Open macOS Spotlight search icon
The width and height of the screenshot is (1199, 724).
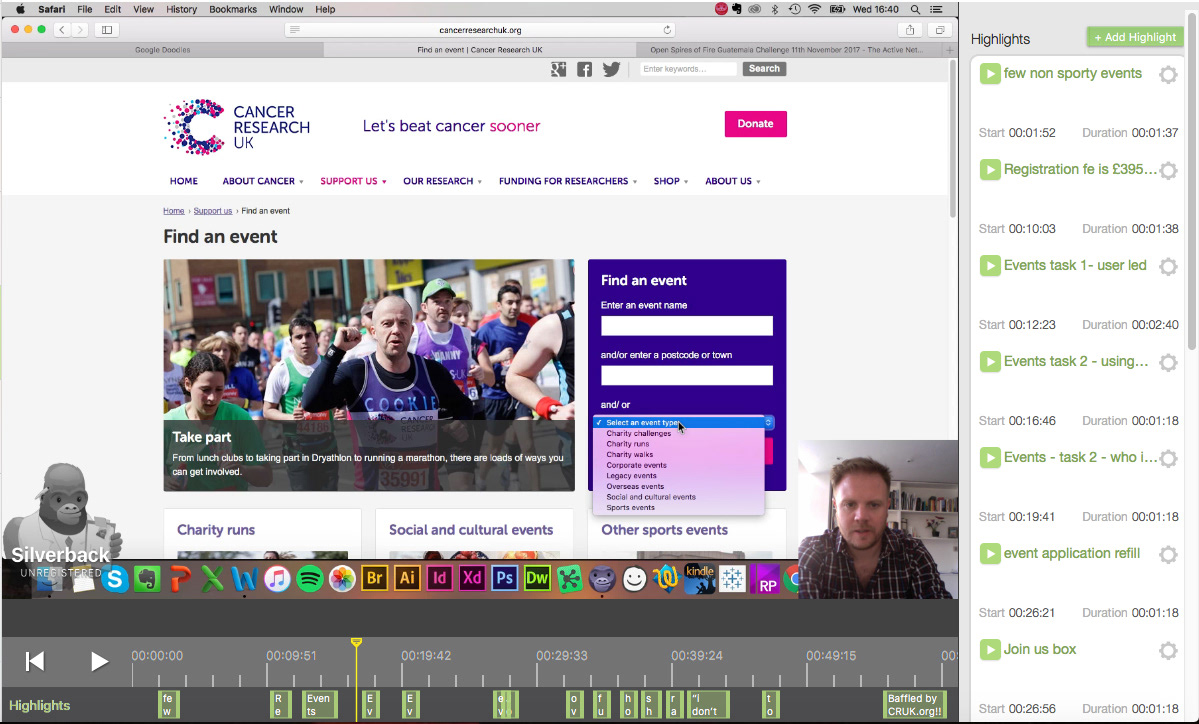tap(915, 9)
